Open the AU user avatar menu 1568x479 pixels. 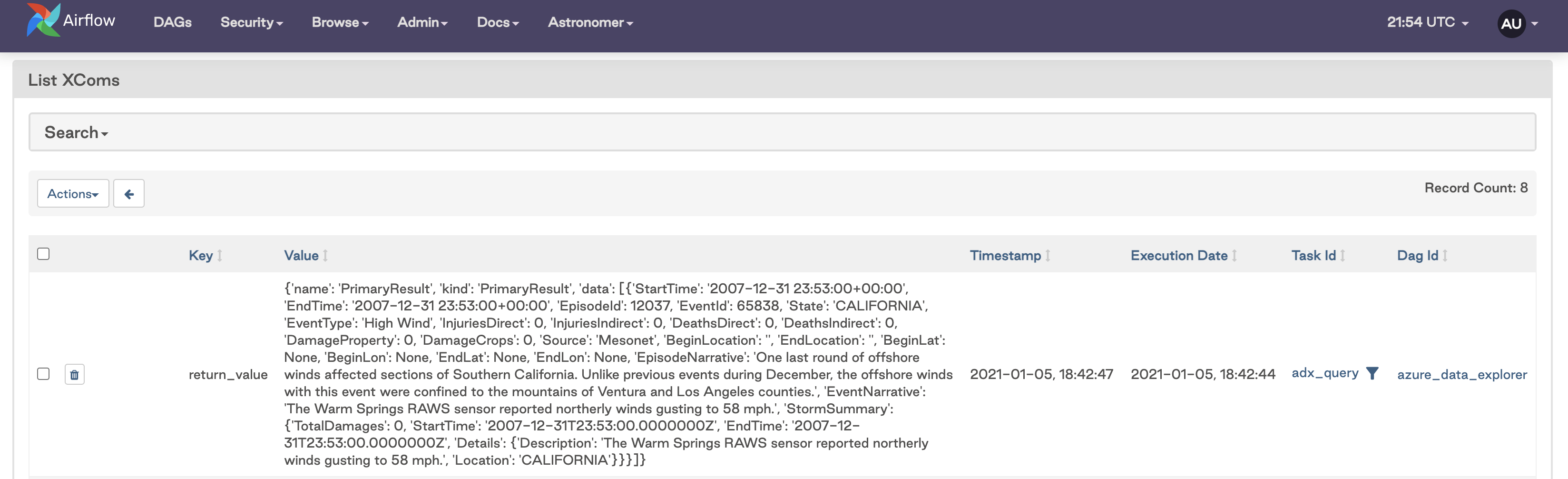click(1517, 24)
